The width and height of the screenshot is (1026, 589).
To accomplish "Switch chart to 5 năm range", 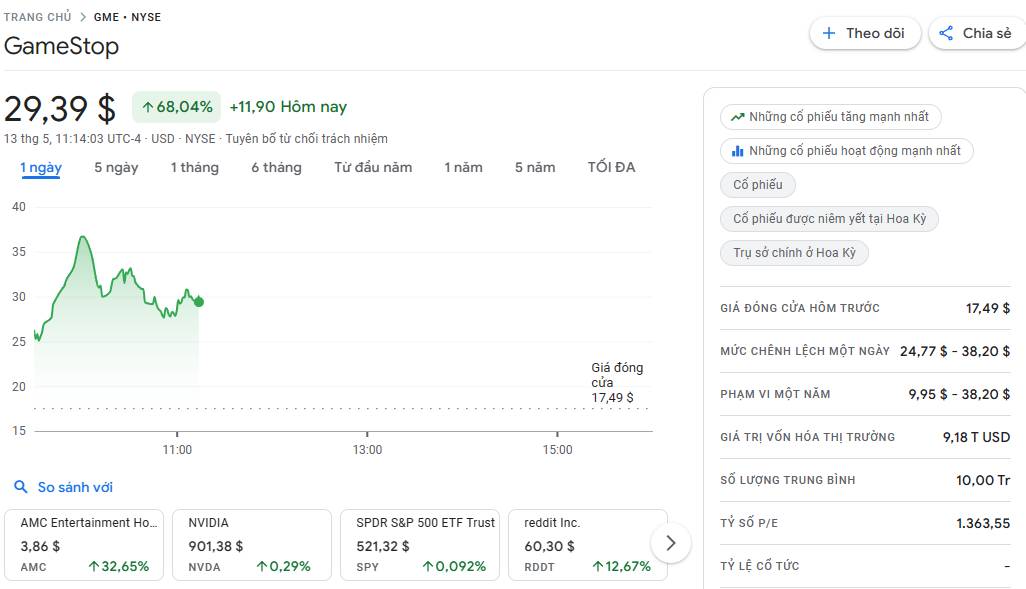I will coord(535,168).
